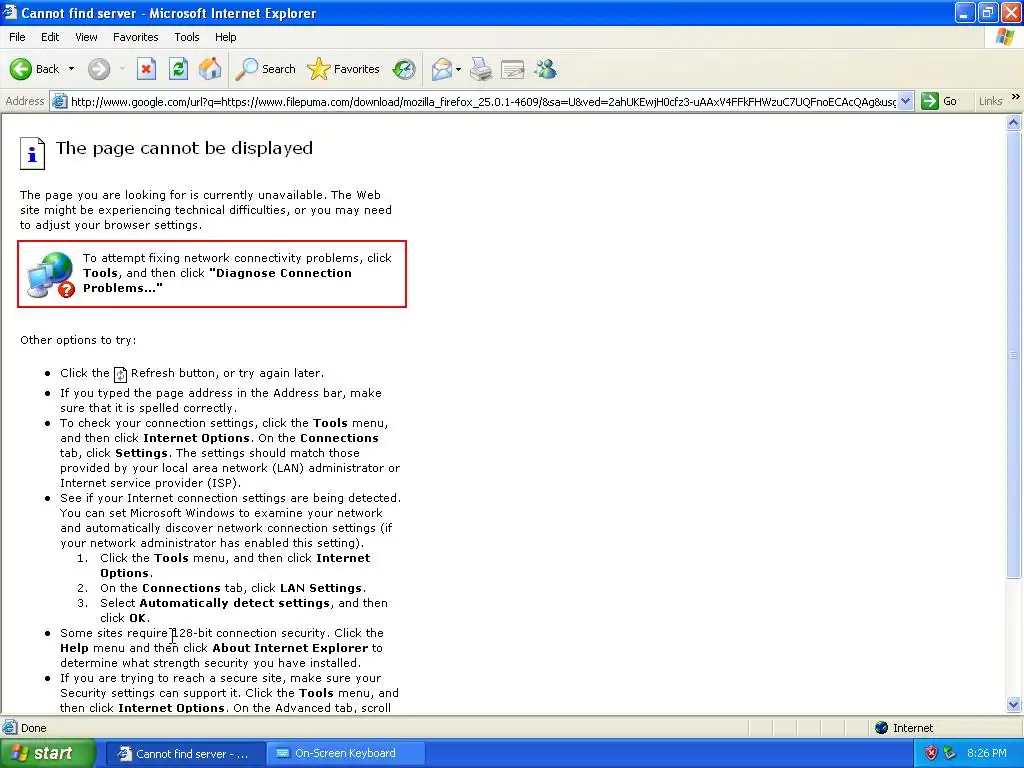Screen dimensions: 1024x768
Task: Launch Messenger from the toolbar icon
Action: click(x=545, y=69)
